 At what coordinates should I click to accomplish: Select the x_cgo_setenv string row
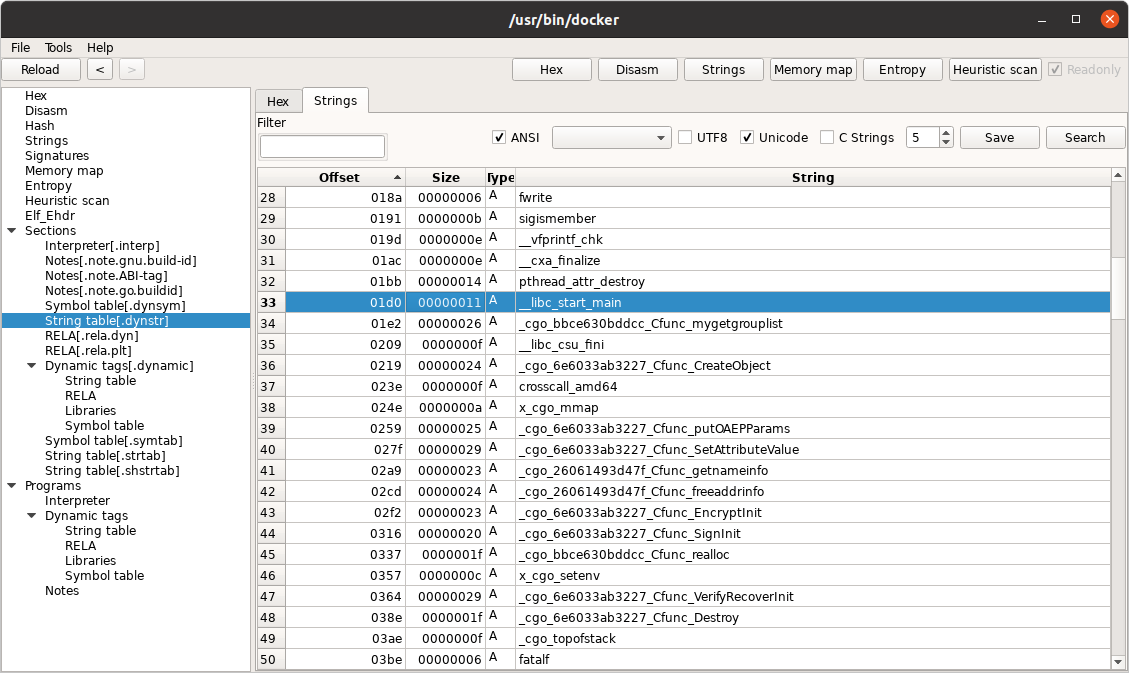pyautogui.click(x=683, y=576)
